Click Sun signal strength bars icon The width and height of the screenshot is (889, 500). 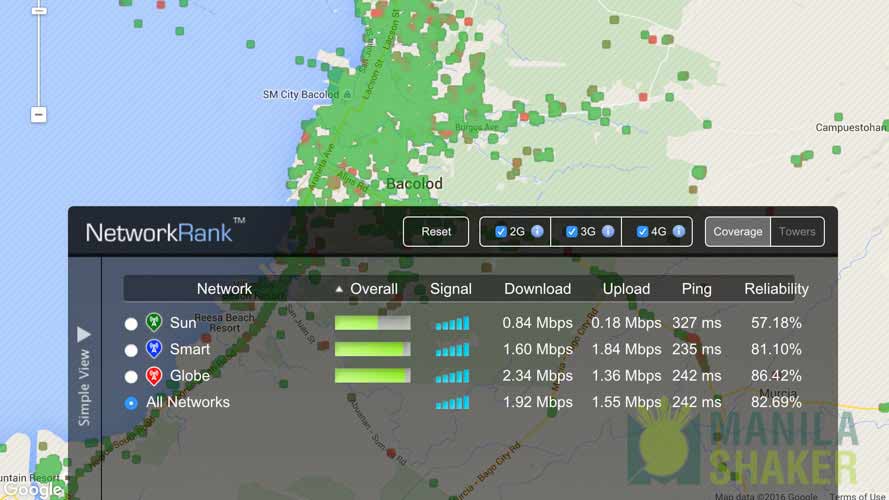[452, 323]
